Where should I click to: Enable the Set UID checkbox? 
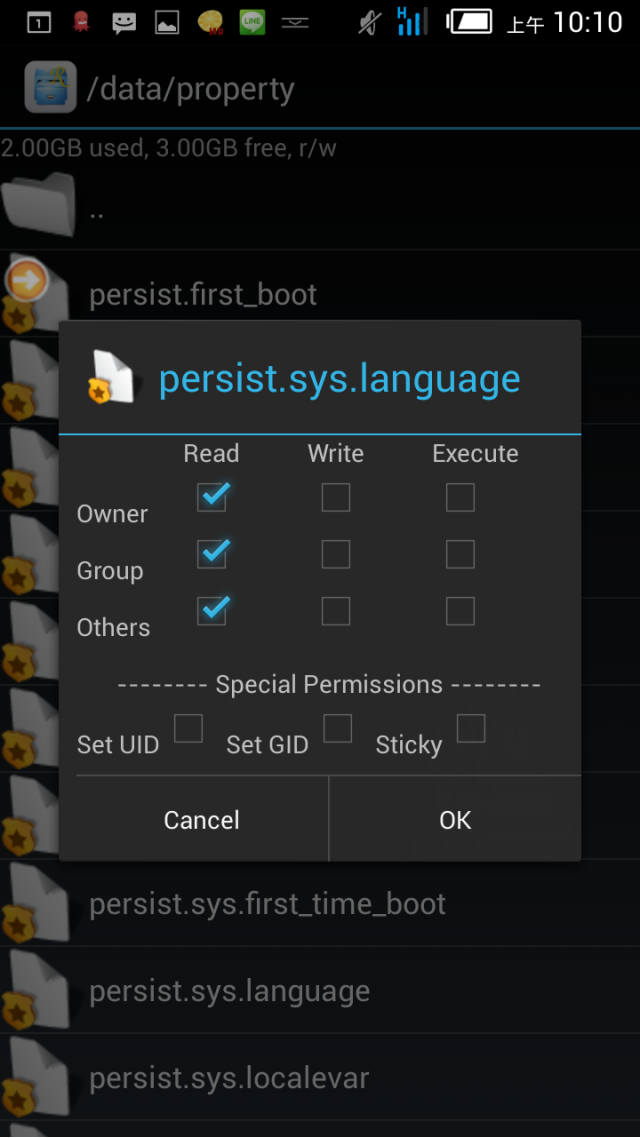(x=188, y=728)
